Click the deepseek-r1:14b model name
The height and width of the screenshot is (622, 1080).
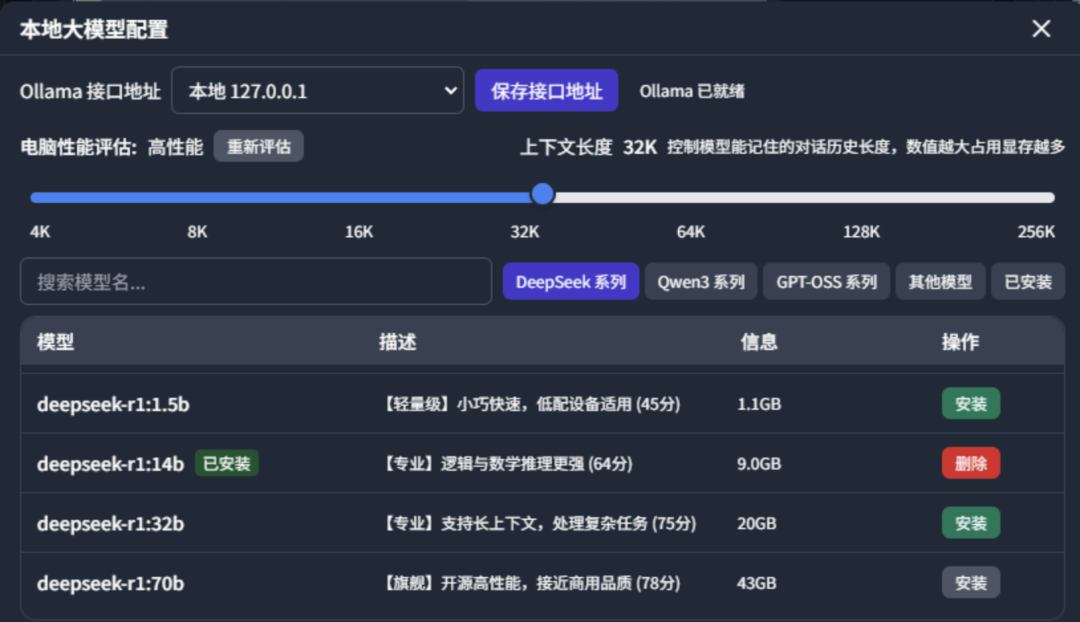click(110, 464)
